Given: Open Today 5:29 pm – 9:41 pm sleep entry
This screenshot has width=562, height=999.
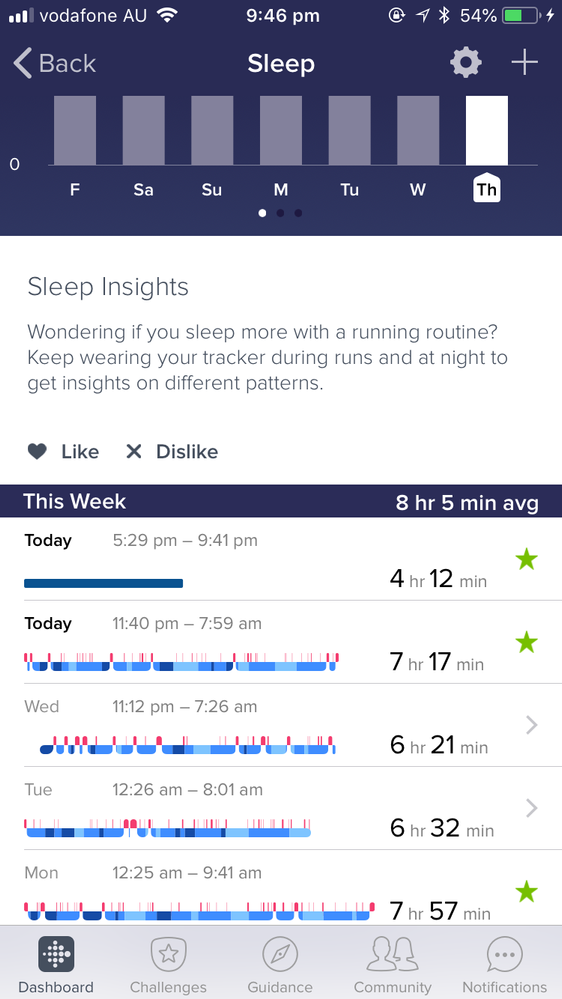Looking at the screenshot, I should (x=281, y=559).
